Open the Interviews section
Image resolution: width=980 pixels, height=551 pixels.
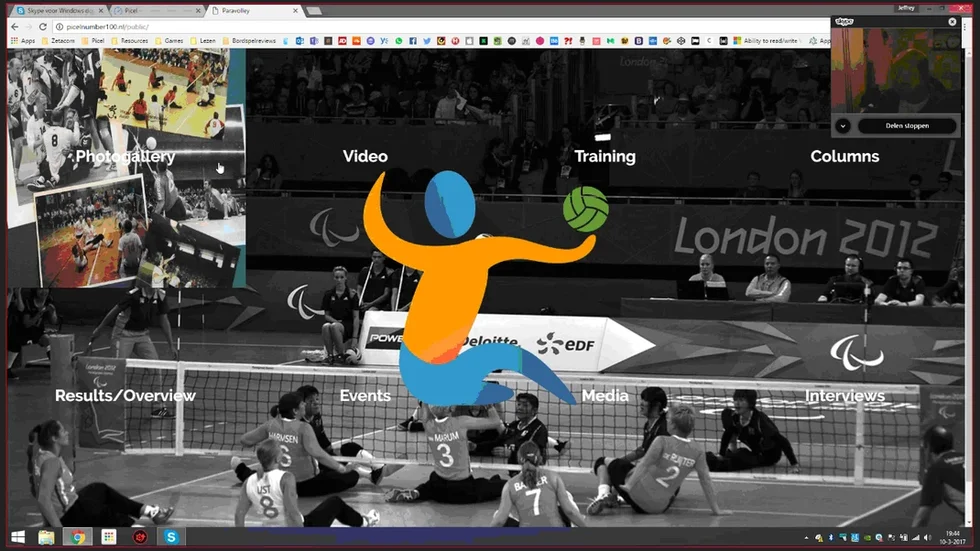[844, 395]
